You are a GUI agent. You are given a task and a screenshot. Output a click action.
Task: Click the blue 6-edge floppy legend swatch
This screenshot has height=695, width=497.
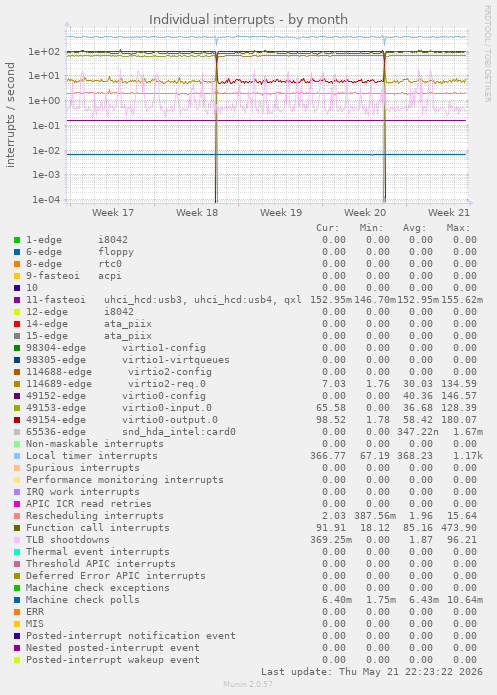[17, 252]
